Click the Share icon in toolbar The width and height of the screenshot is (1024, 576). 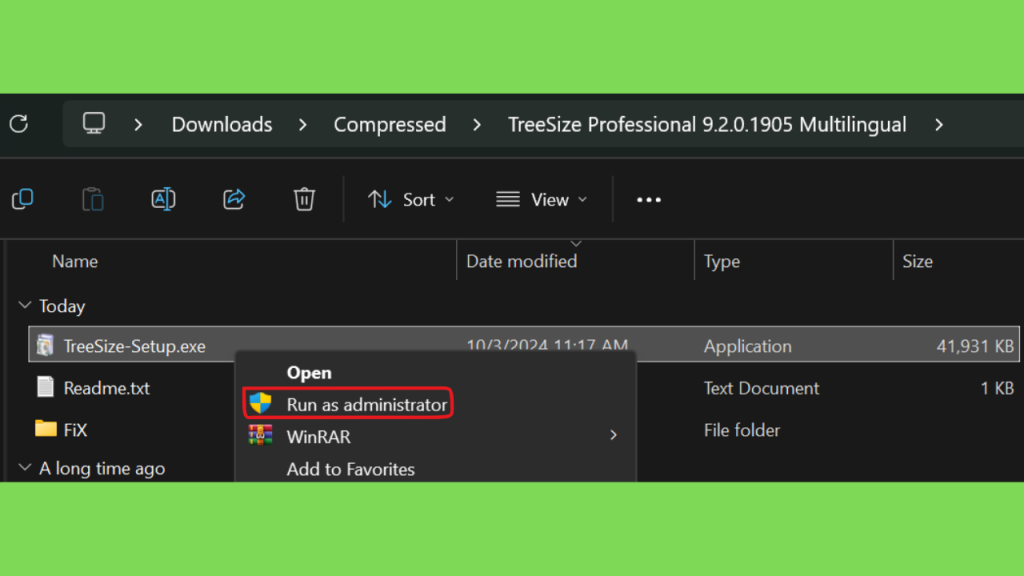click(234, 199)
